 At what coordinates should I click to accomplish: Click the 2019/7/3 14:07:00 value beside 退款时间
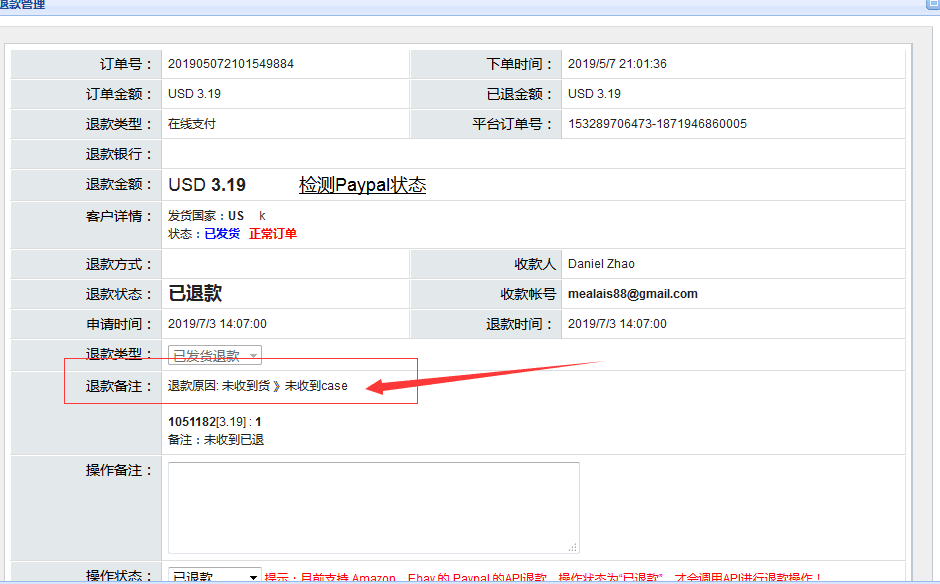point(617,324)
